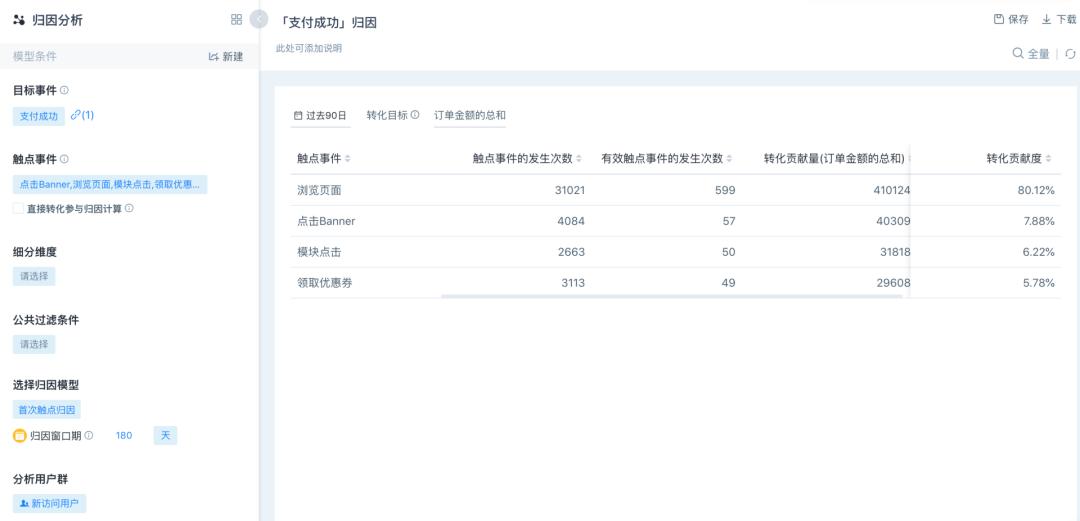Sort by 有效触点事件的发生次数 column

tap(667, 159)
